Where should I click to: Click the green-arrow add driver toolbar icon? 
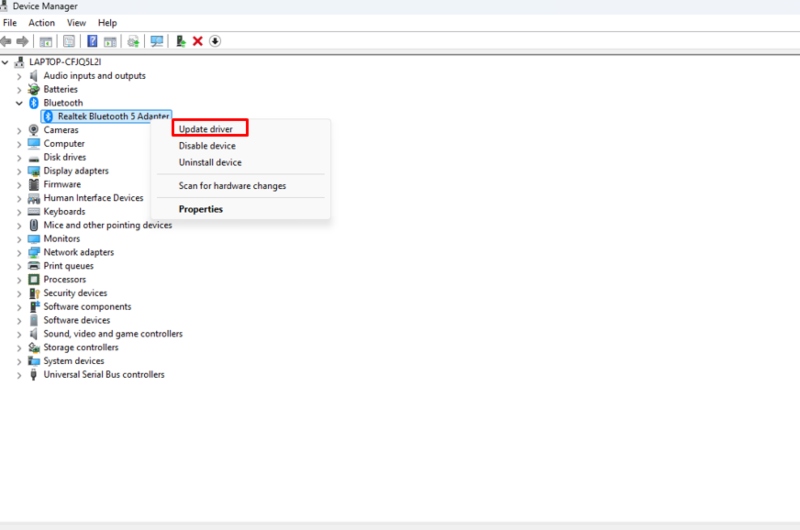coord(180,41)
